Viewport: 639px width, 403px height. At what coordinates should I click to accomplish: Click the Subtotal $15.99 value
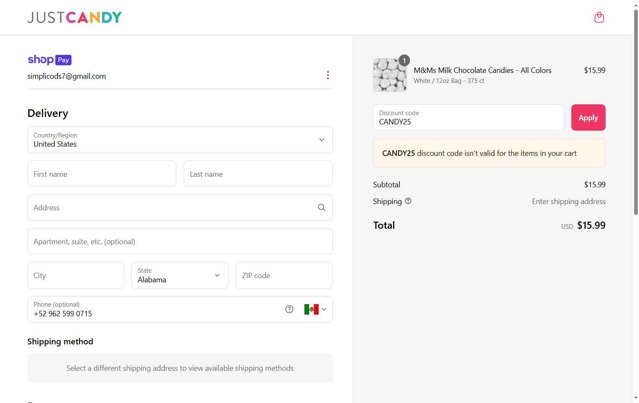coord(595,185)
